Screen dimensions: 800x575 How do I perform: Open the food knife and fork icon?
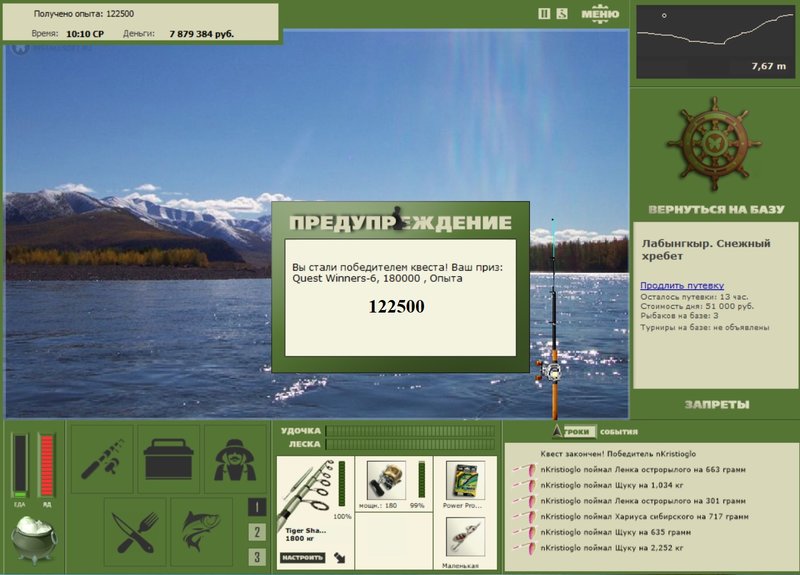point(135,532)
